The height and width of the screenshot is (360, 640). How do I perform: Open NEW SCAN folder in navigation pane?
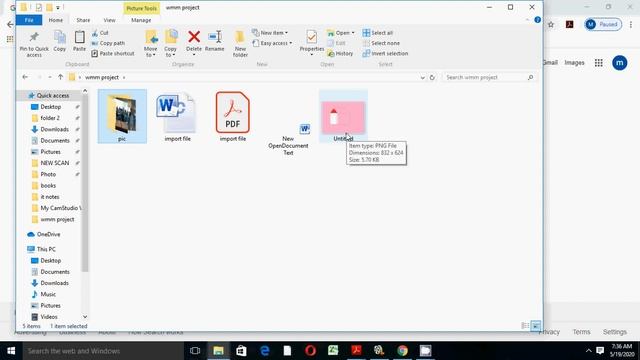click(55, 163)
